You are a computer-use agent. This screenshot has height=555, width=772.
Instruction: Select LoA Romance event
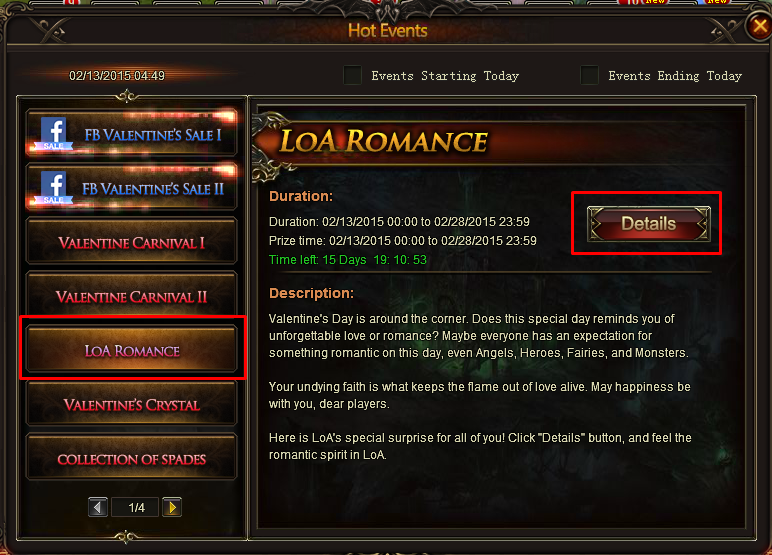tap(131, 350)
